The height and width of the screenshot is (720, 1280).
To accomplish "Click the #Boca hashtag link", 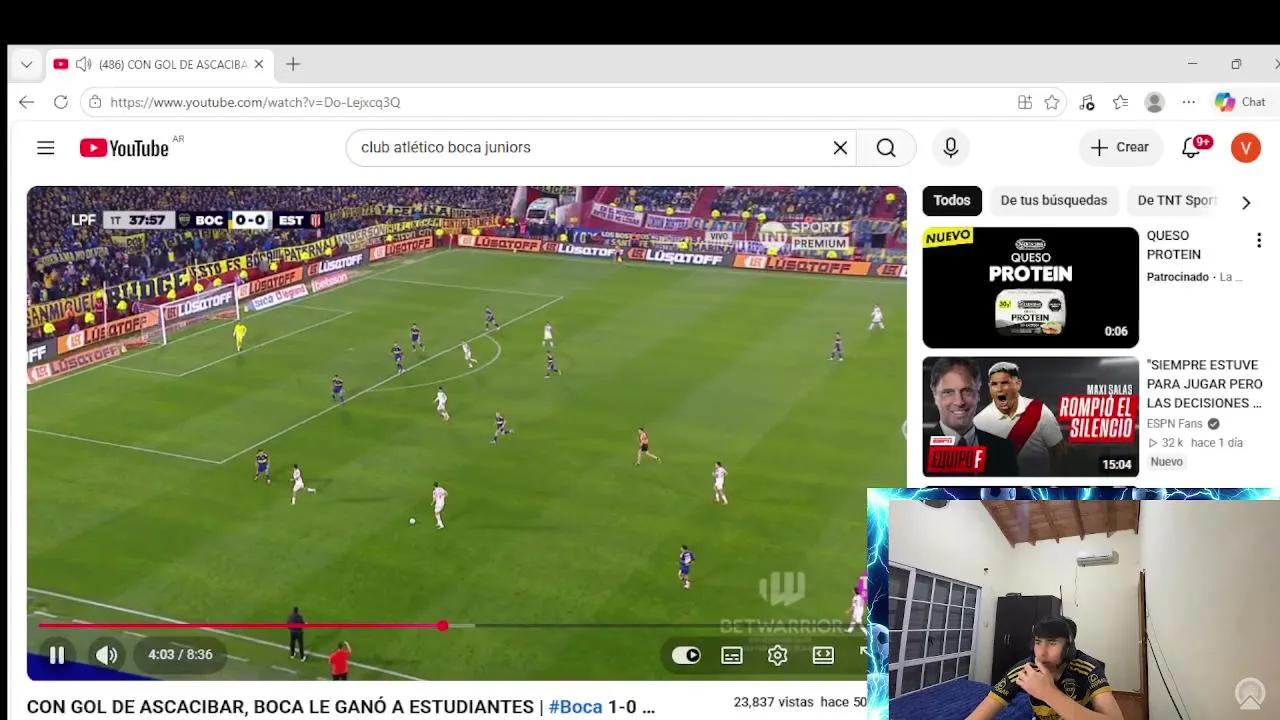I will 576,707.
